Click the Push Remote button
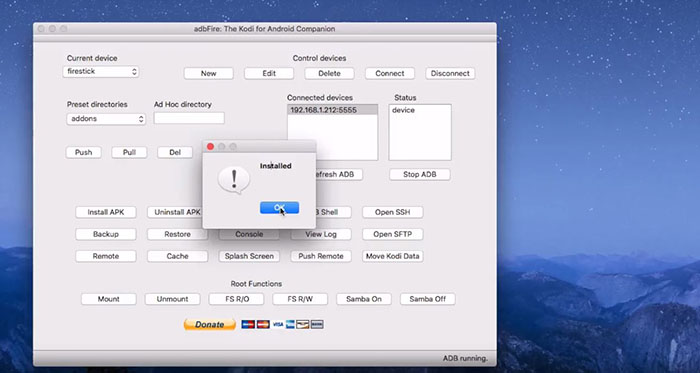The image size is (700, 373). pos(321,256)
